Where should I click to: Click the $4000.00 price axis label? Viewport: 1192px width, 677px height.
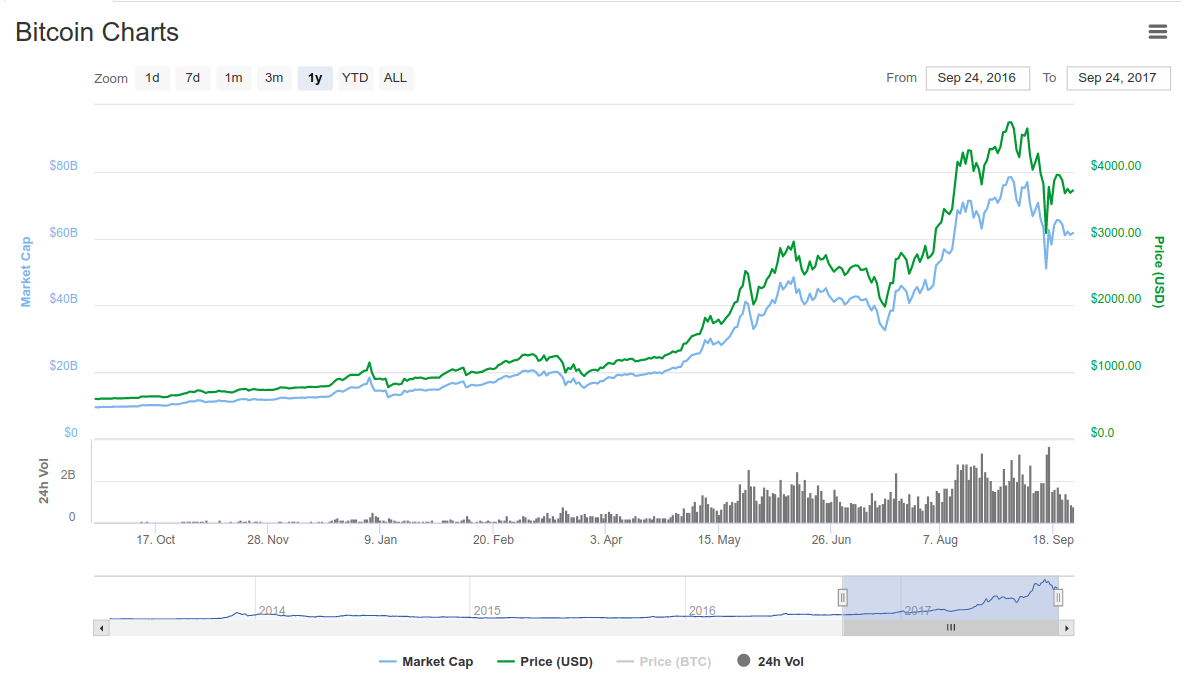pos(1116,166)
